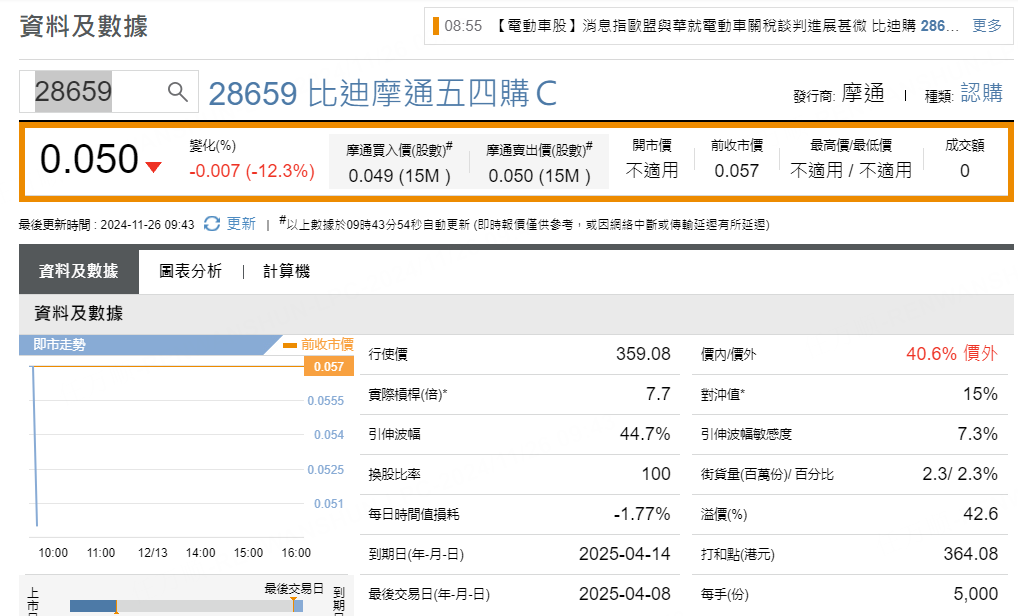
Task: Open the 更多 news link
Action: (x=987, y=26)
